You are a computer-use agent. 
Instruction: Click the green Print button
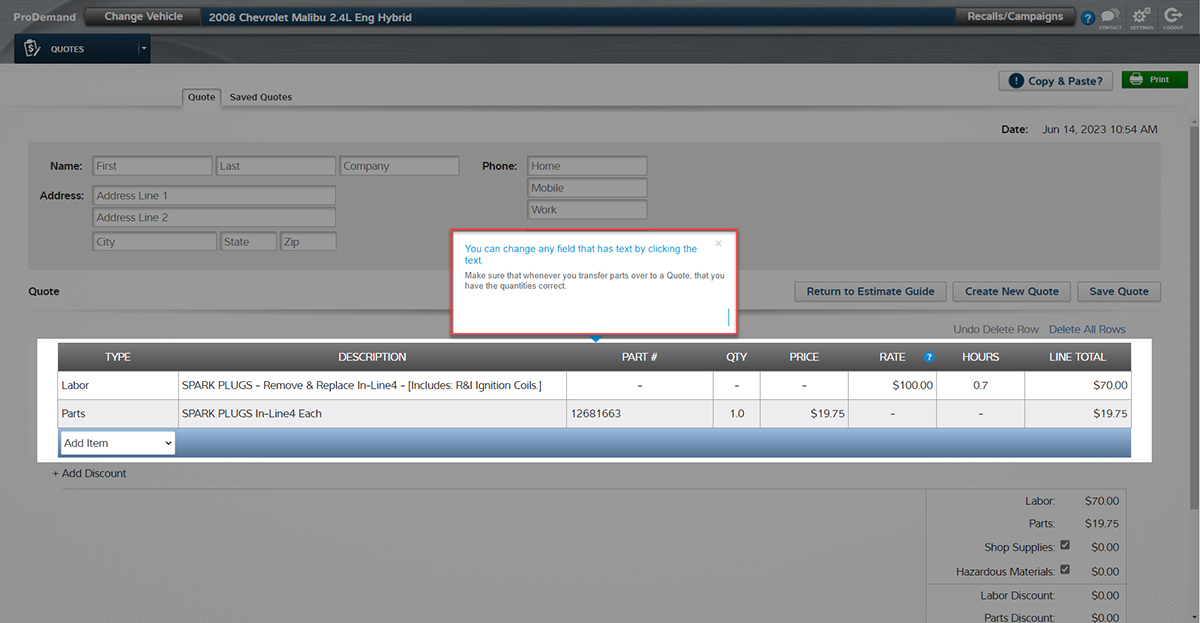click(x=1154, y=80)
